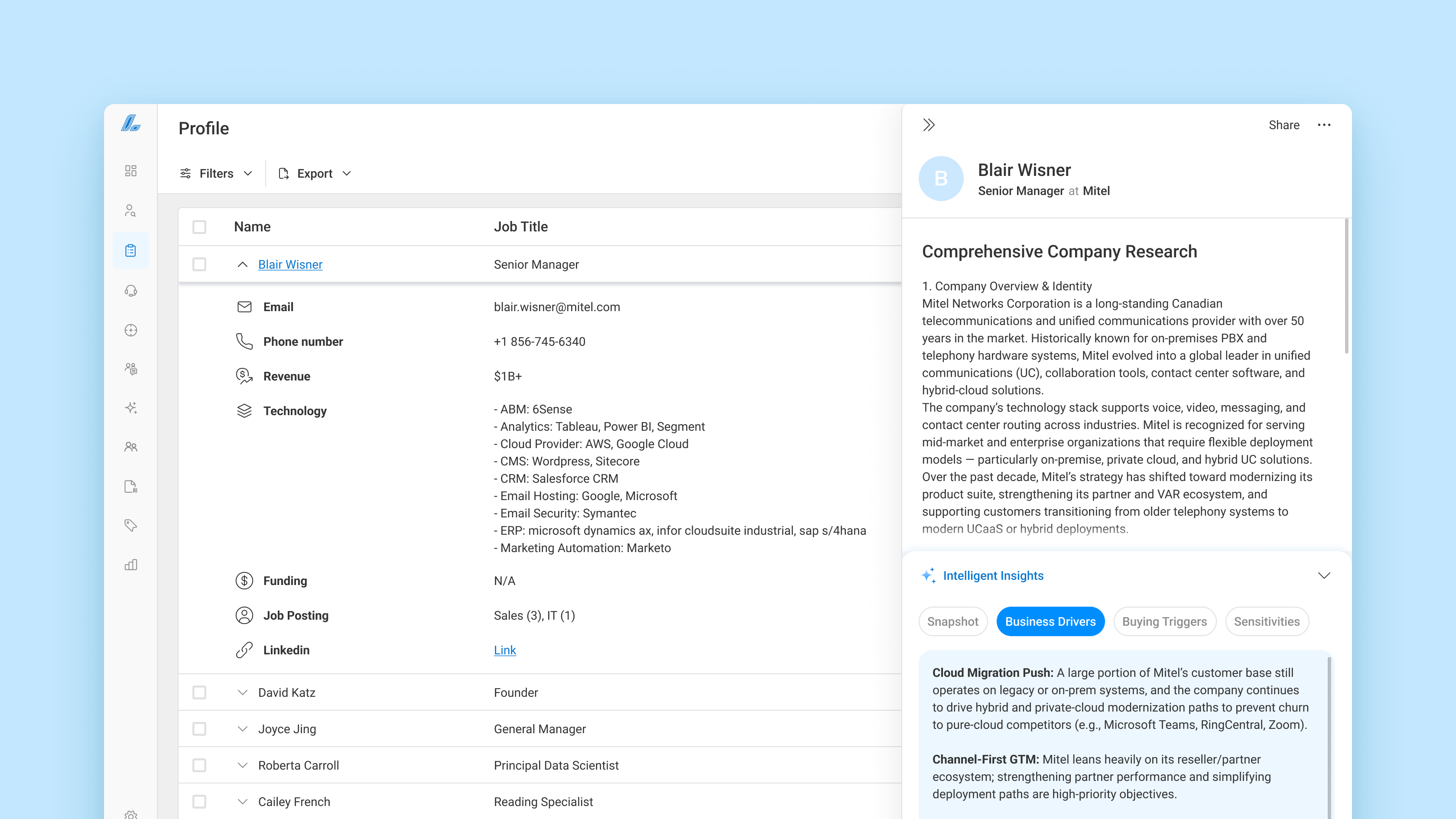The image size is (1456, 819).
Task: Collapse side panel with double-chevron icon
Action: (x=929, y=125)
